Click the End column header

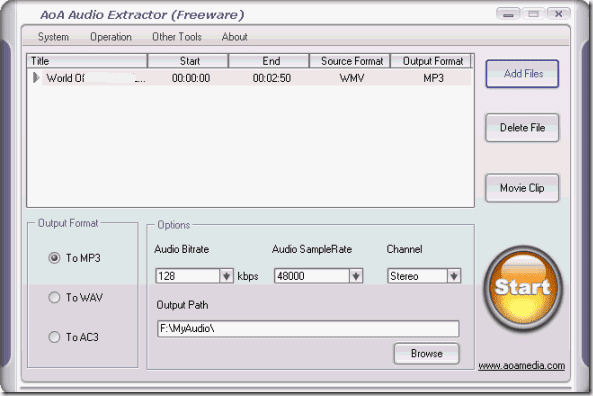[269, 61]
